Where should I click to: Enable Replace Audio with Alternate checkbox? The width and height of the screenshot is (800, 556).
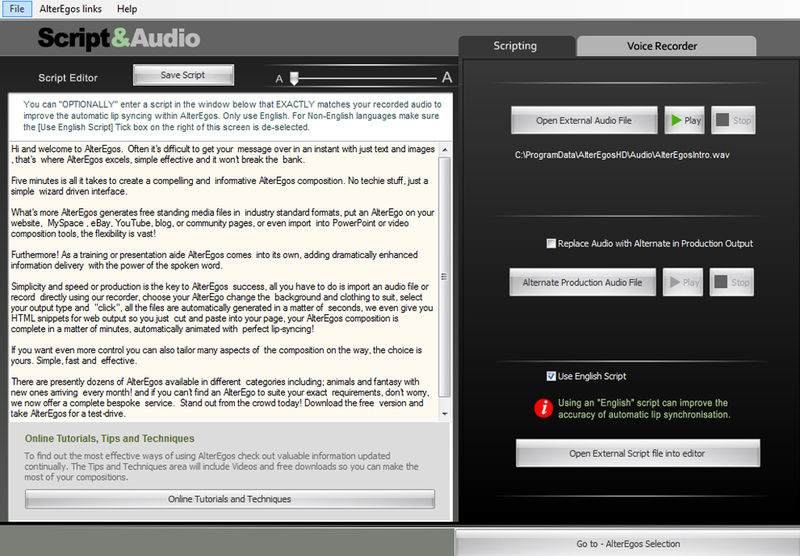click(x=551, y=243)
